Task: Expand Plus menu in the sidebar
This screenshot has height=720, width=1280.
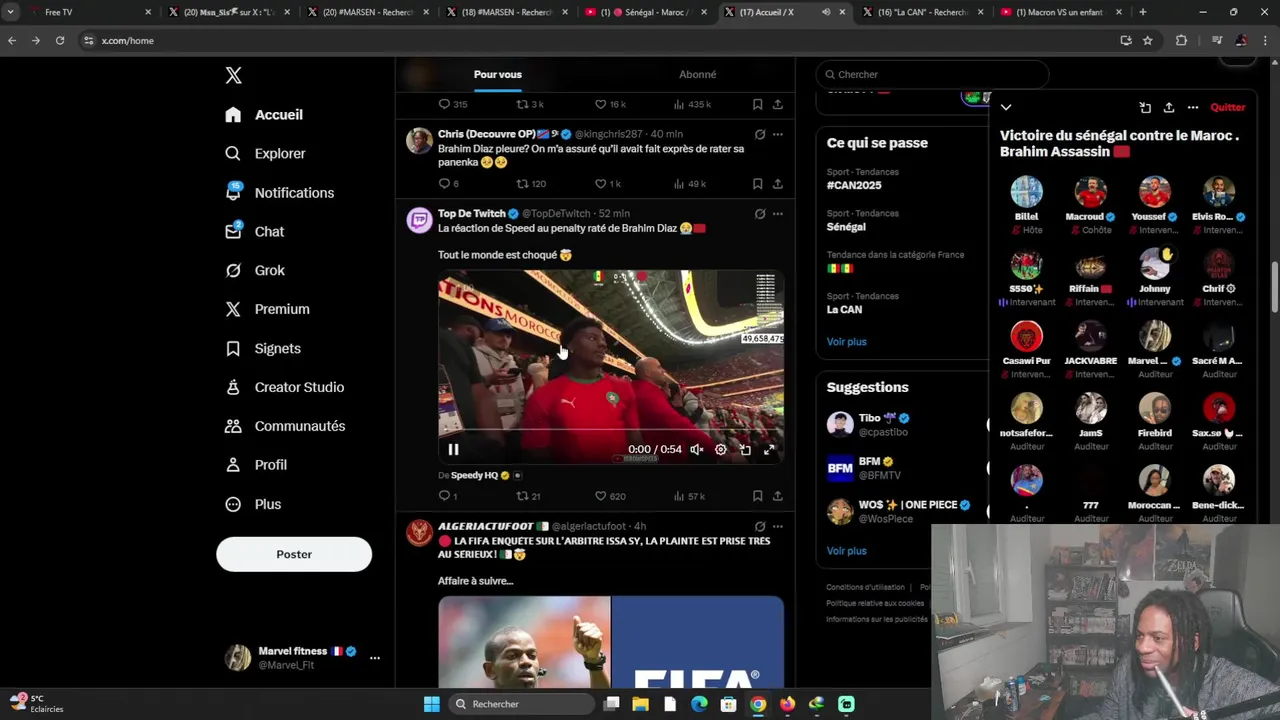Action: [x=254, y=504]
